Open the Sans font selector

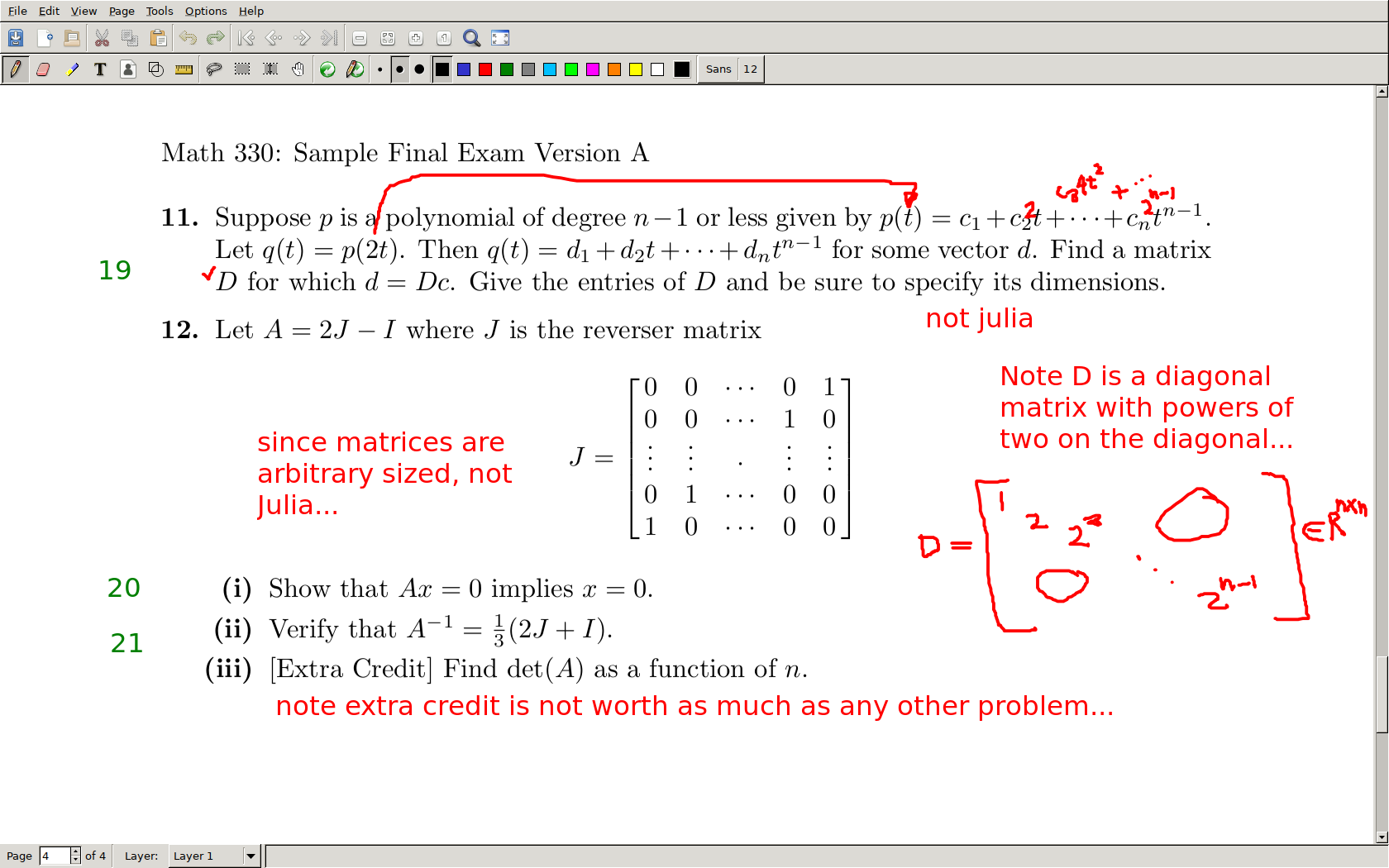coord(718,69)
